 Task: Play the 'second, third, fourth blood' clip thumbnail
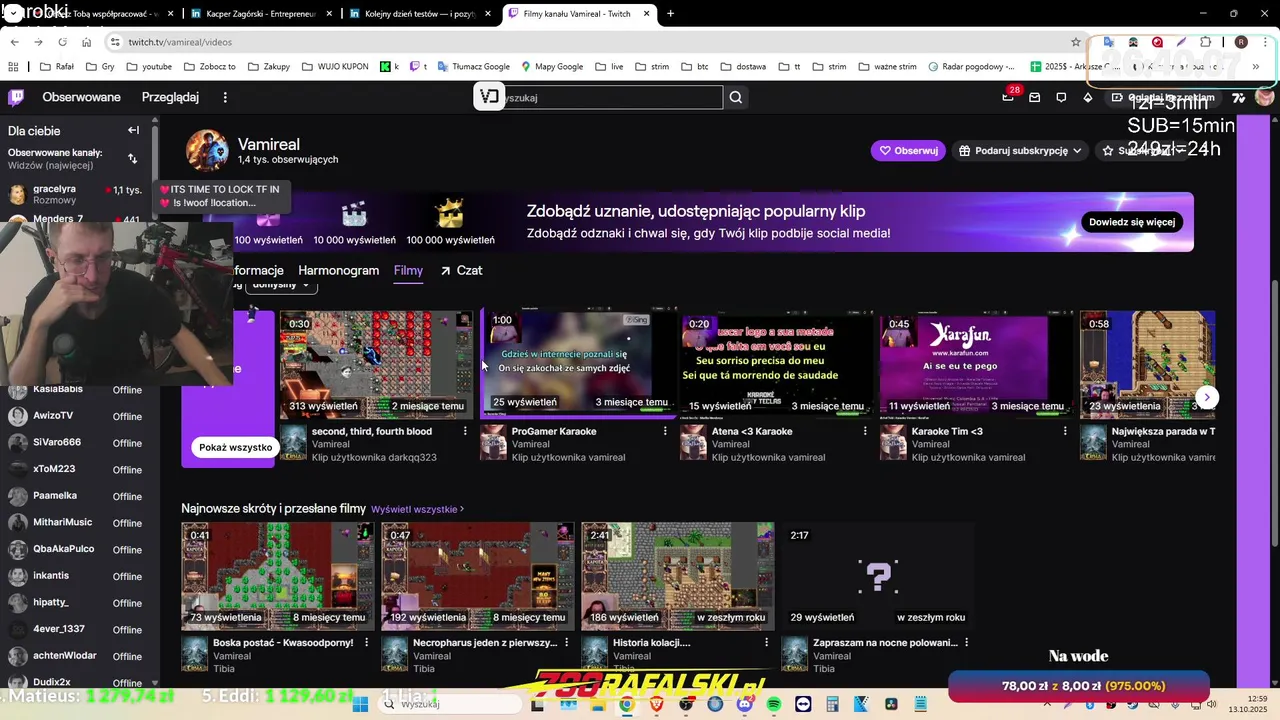pyautogui.click(x=377, y=365)
